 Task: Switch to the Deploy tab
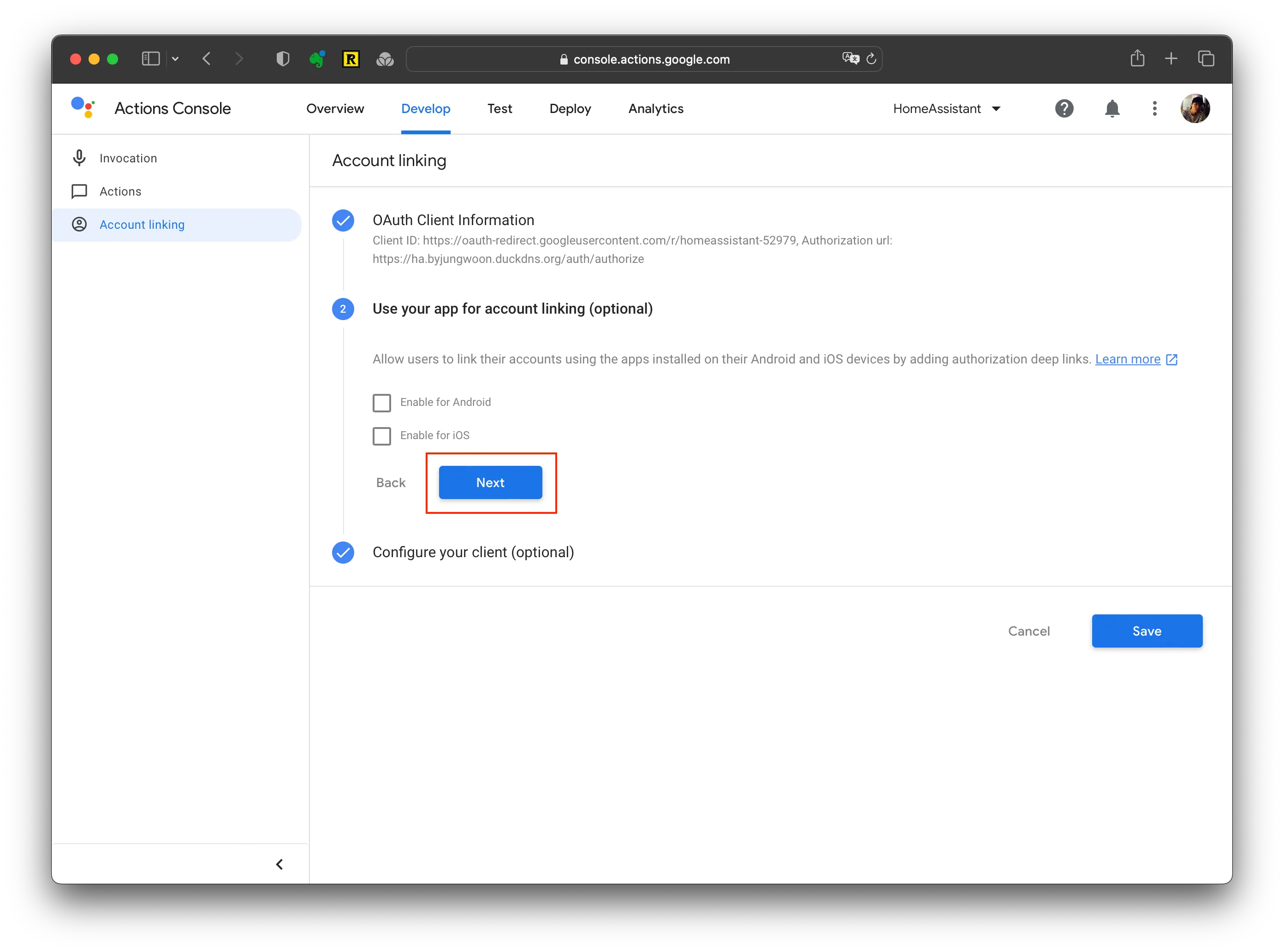click(570, 108)
